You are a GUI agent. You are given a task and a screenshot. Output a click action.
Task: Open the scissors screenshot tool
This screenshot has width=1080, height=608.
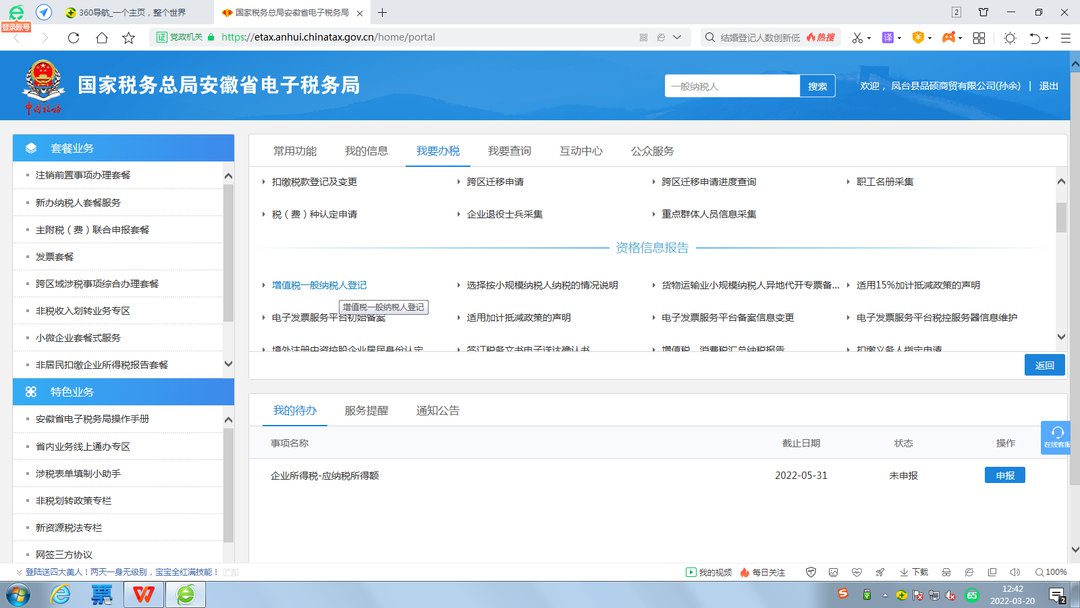point(856,37)
